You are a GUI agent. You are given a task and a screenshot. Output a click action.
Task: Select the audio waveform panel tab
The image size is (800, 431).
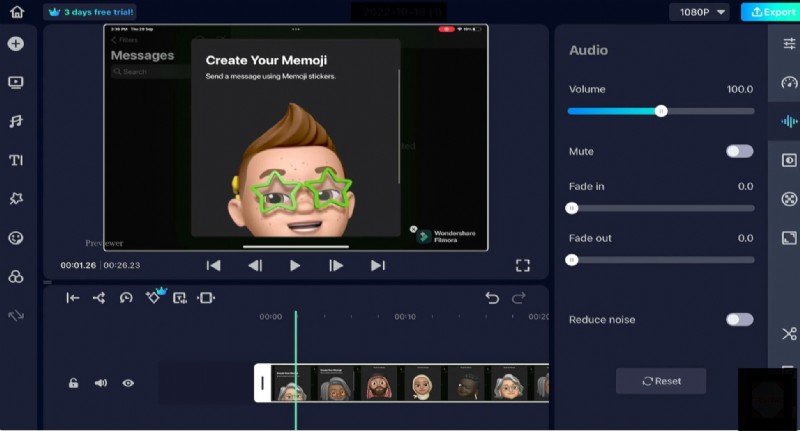(x=789, y=121)
